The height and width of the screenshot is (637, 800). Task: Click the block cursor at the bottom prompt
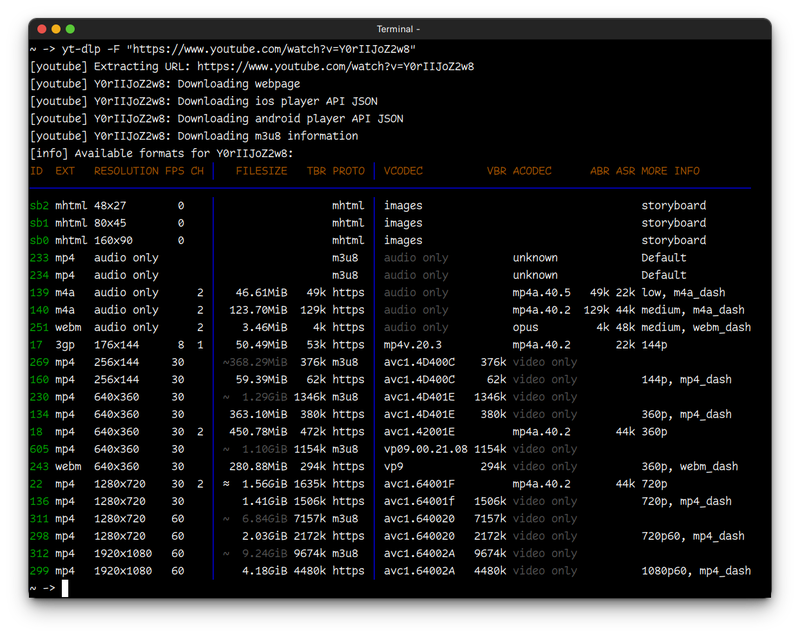[65, 588]
